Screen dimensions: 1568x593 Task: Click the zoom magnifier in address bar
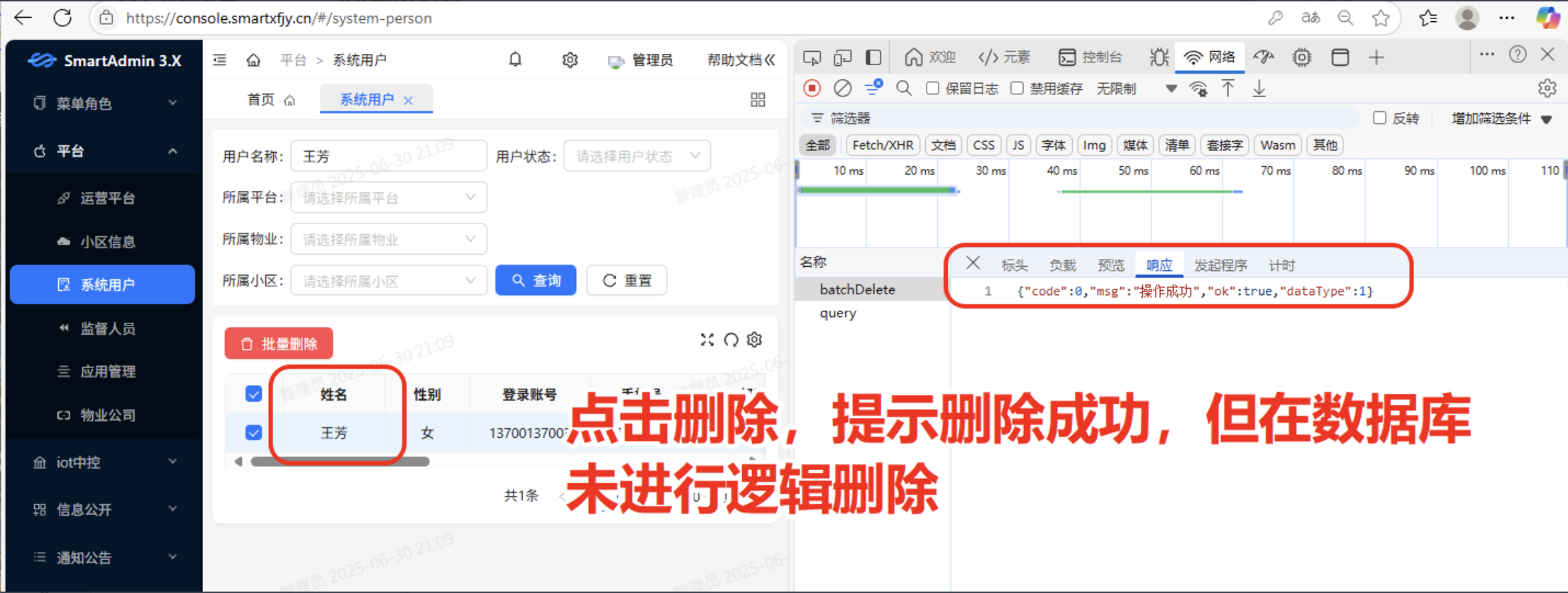point(1345,18)
